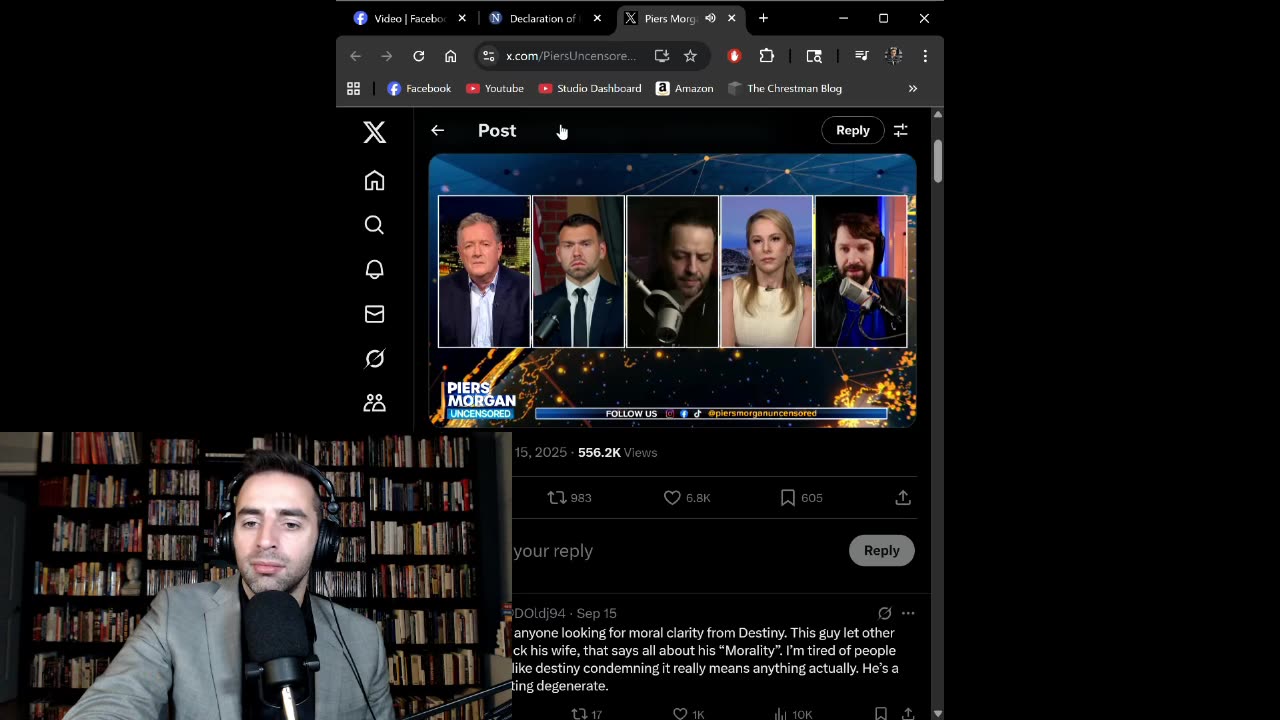The height and width of the screenshot is (720, 1280).
Task: Grab the page vertical scrollbar thumb
Action: coord(938,160)
